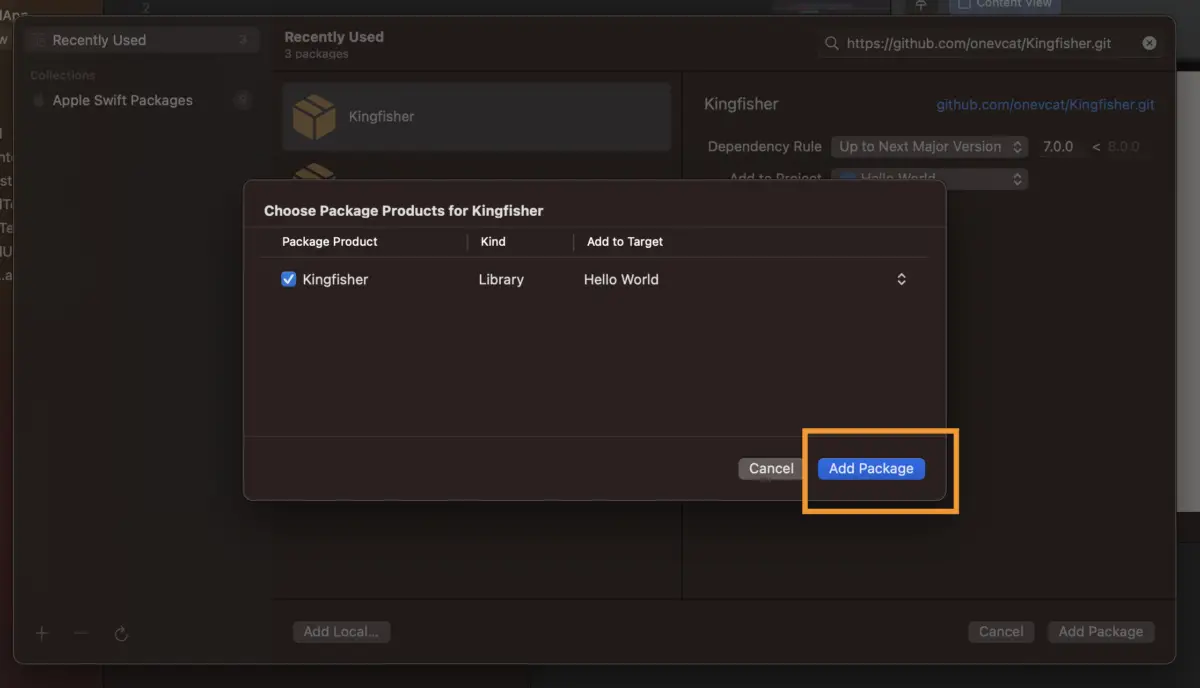Uncheck the Kingfisher package product checkbox

pyautogui.click(x=289, y=279)
